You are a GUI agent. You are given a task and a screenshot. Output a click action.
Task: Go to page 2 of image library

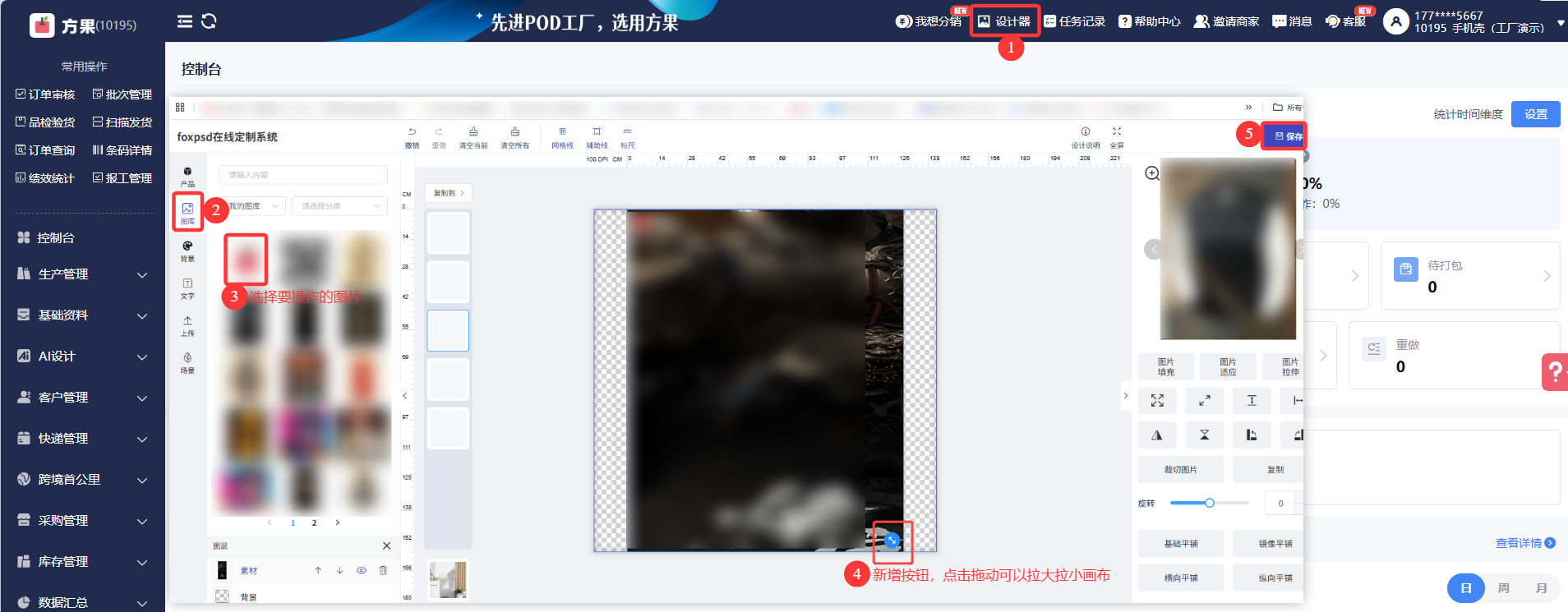[314, 522]
